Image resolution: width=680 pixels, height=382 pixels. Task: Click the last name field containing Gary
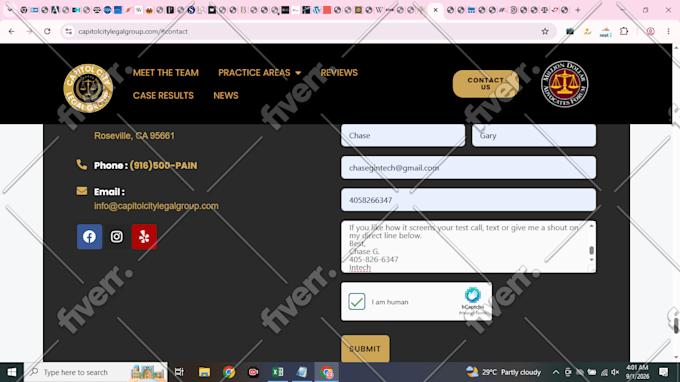coord(534,135)
